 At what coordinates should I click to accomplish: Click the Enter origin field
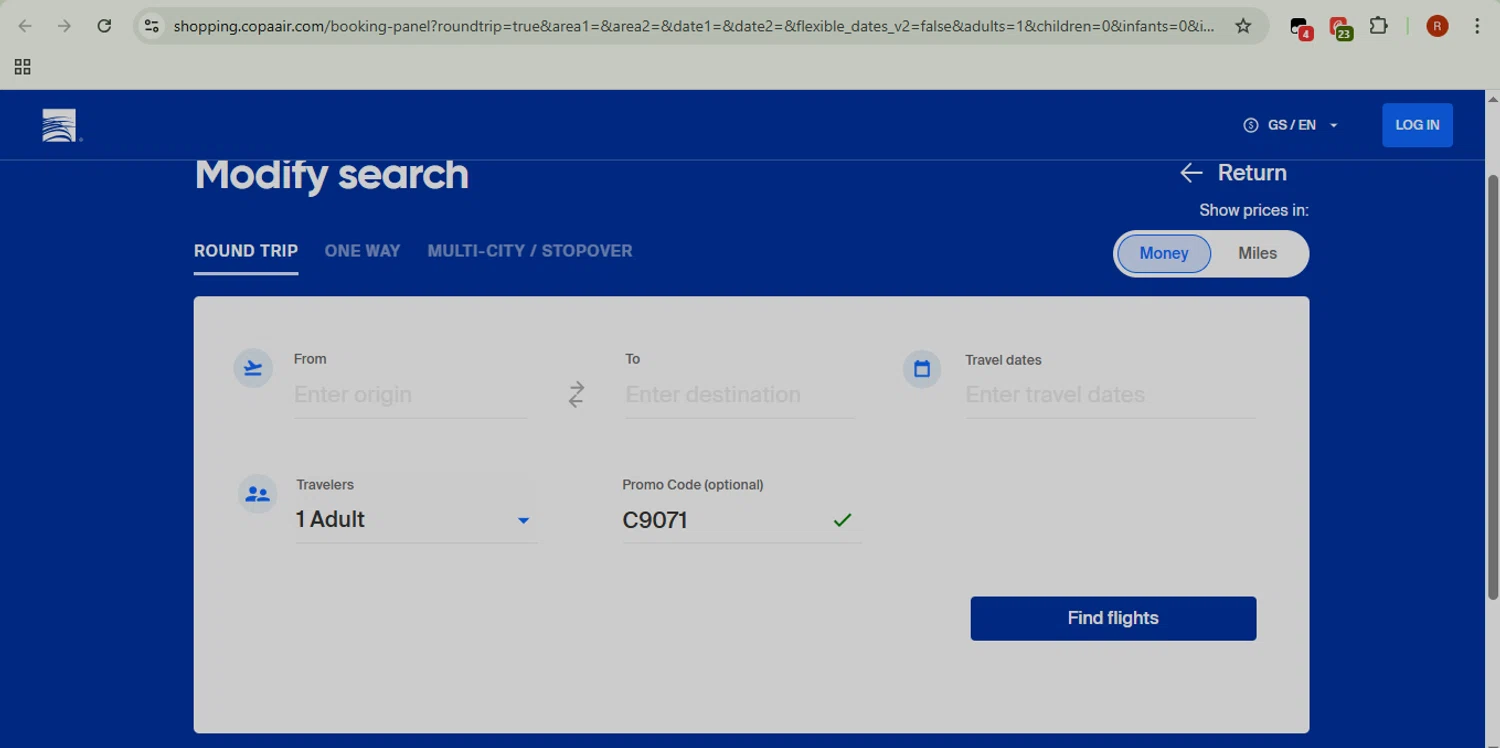tap(410, 395)
